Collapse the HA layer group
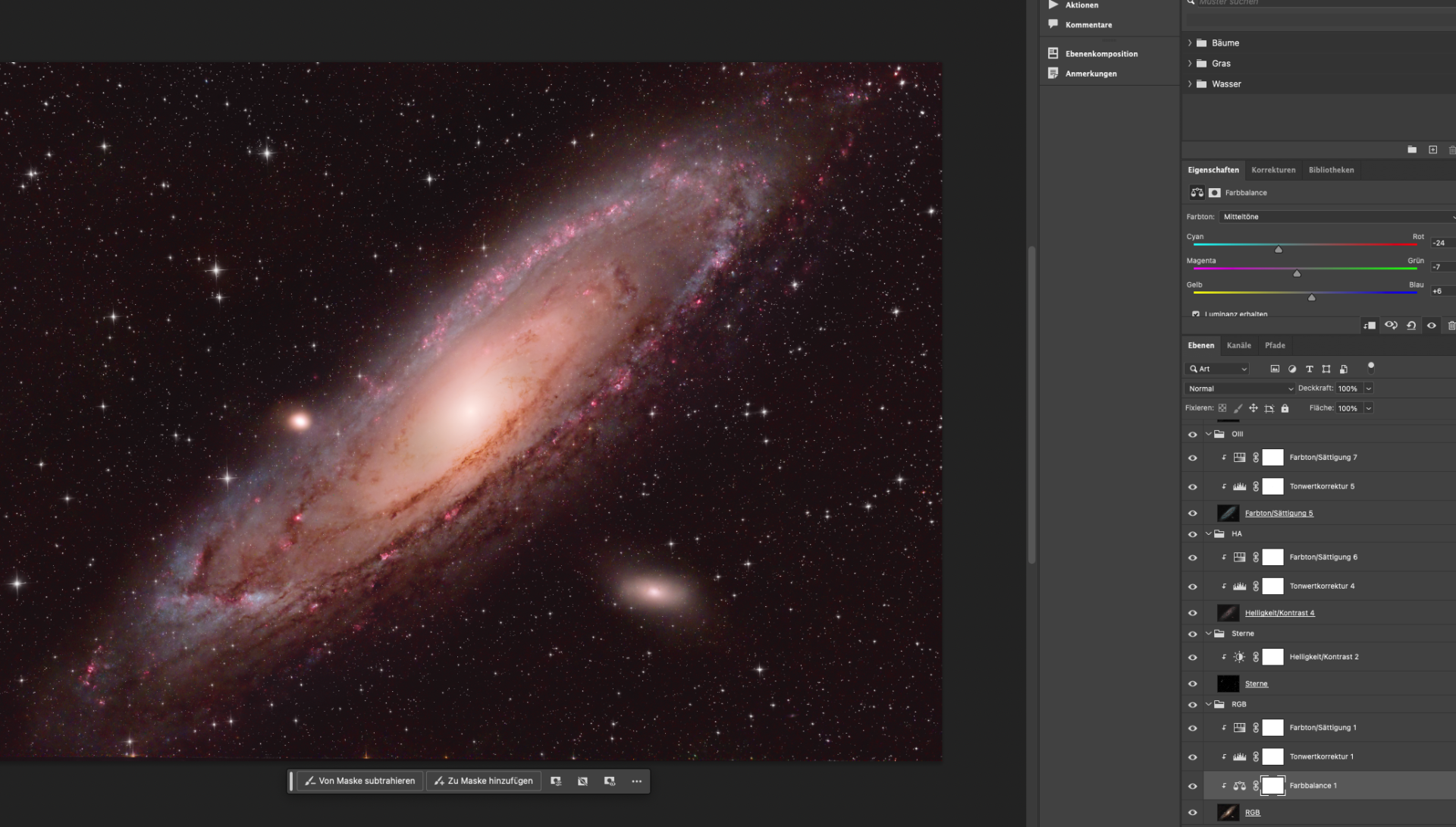 click(x=1208, y=533)
